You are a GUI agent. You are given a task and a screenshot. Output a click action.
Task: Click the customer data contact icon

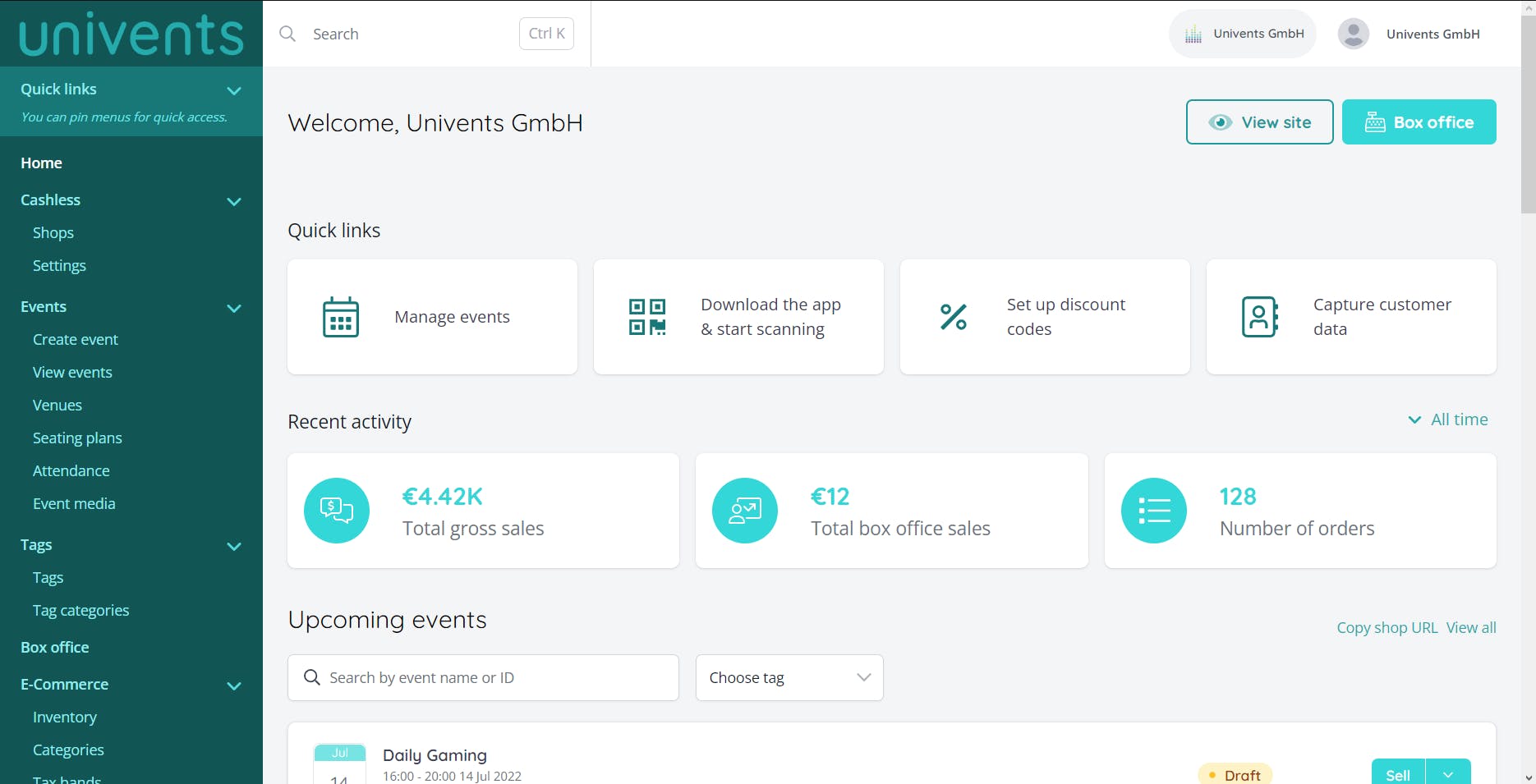[x=1260, y=317]
